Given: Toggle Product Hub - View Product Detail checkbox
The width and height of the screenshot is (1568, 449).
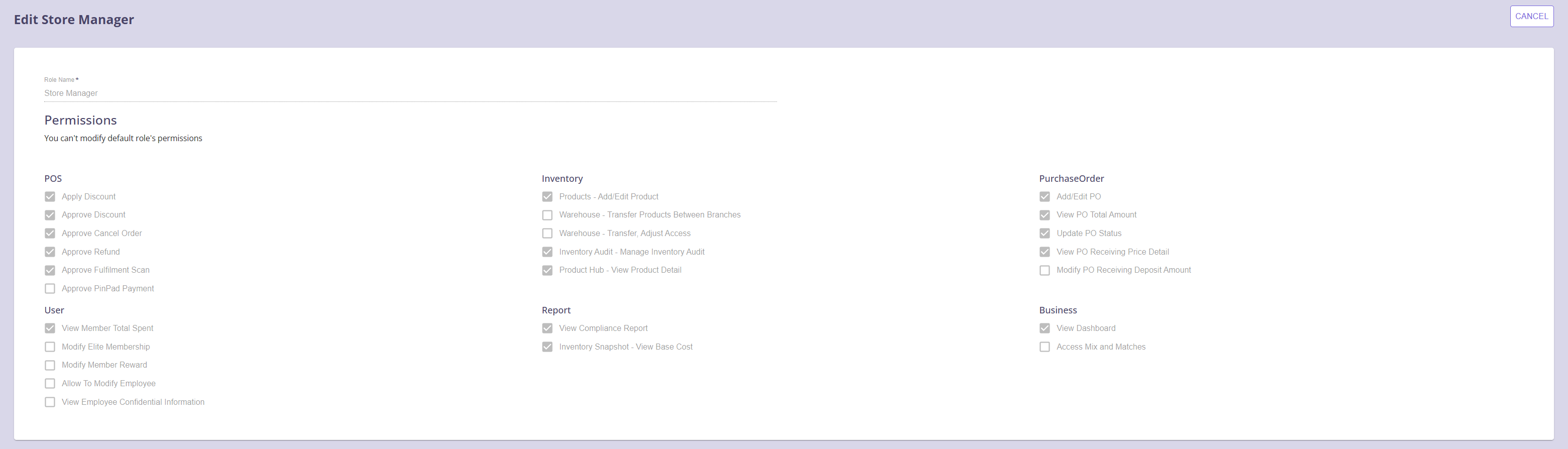Looking at the screenshot, I should [x=547, y=270].
